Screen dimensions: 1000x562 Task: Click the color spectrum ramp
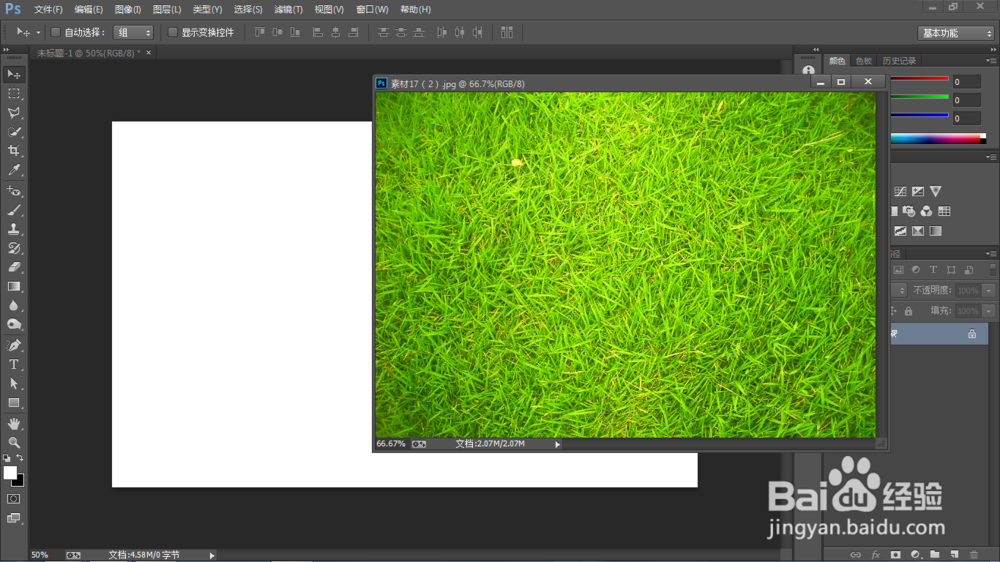click(x=938, y=138)
